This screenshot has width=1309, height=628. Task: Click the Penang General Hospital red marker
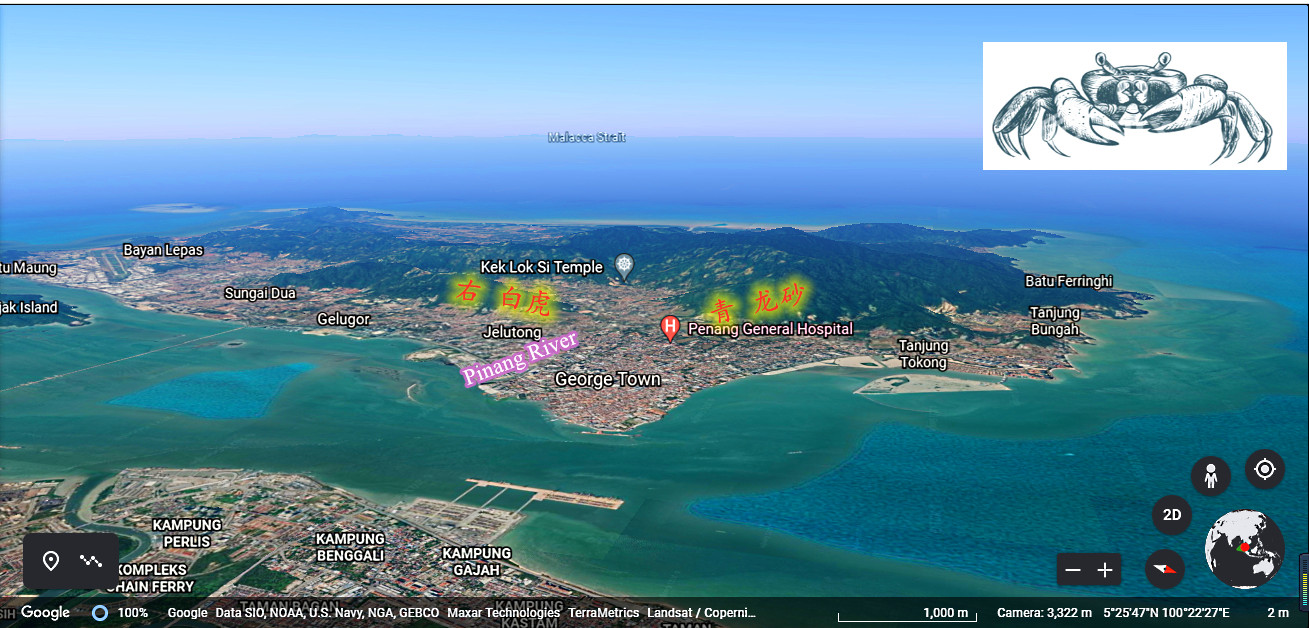point(670,328)
